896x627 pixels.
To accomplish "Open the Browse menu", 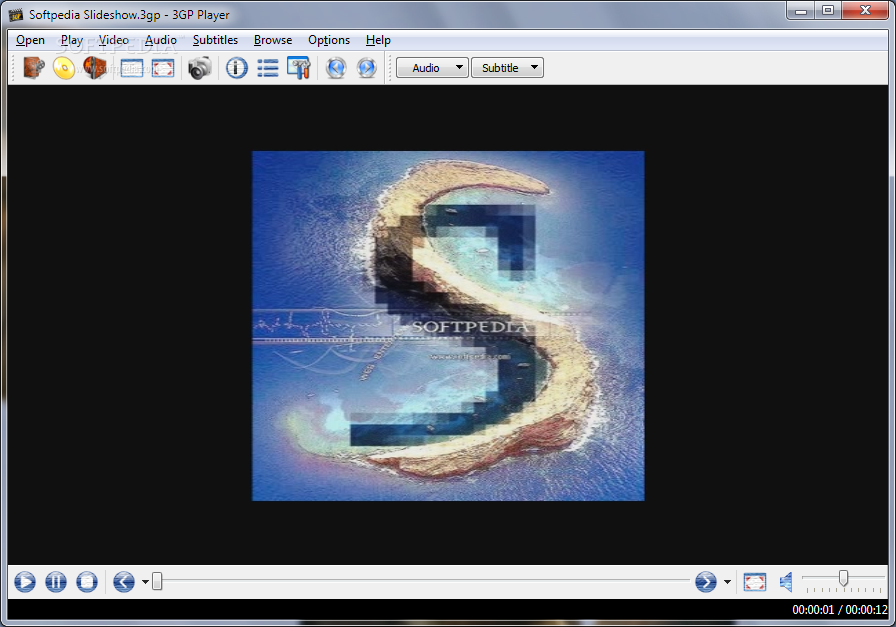I will point(273,40).
